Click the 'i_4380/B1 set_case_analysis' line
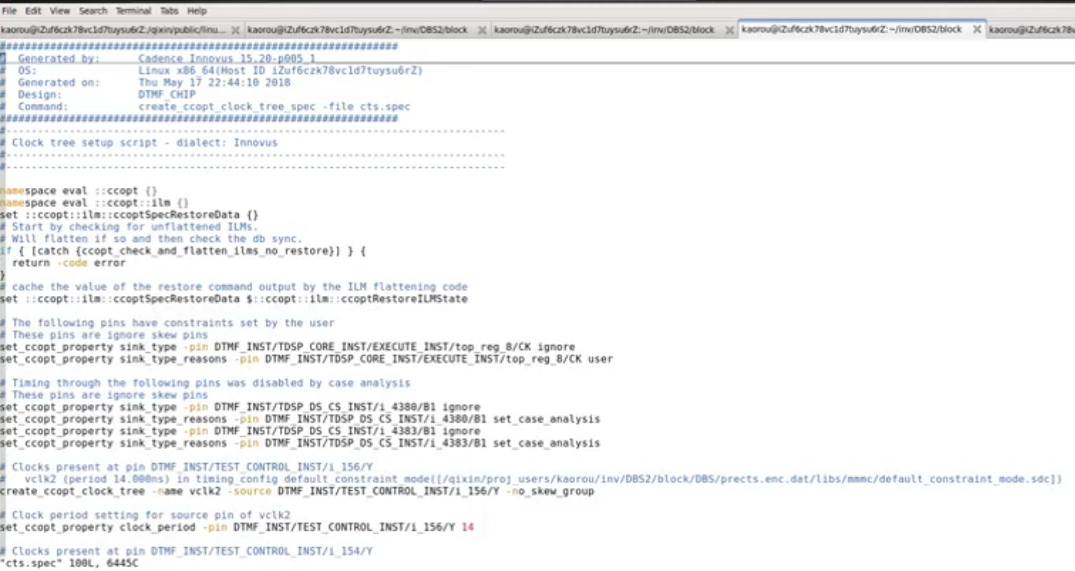The width and height of the screenshot is (1075, 571). tap(300, 419)
